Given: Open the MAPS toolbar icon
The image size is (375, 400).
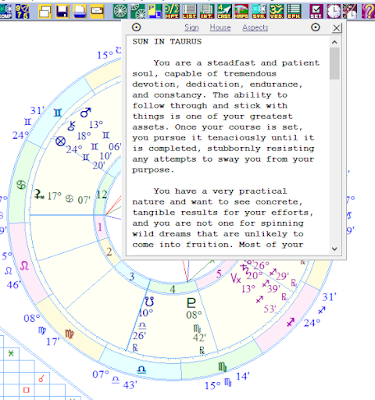Looking at the screenshot, I should click(241, 11).
